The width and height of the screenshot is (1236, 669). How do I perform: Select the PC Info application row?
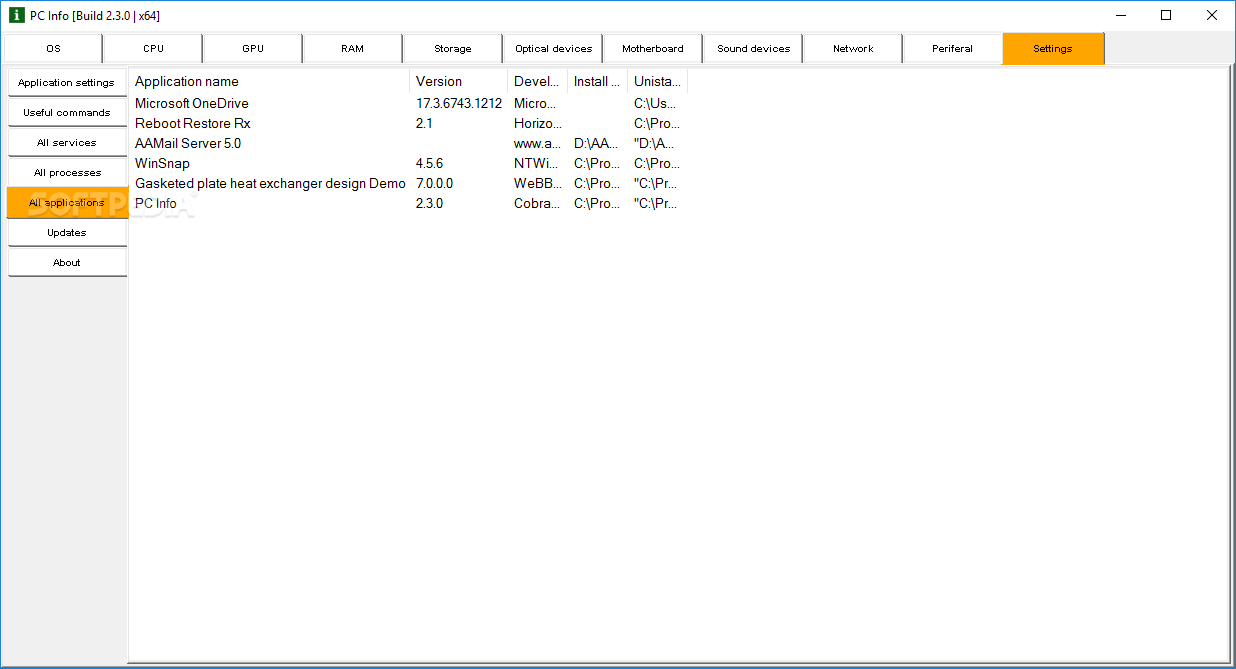point(408,203)
